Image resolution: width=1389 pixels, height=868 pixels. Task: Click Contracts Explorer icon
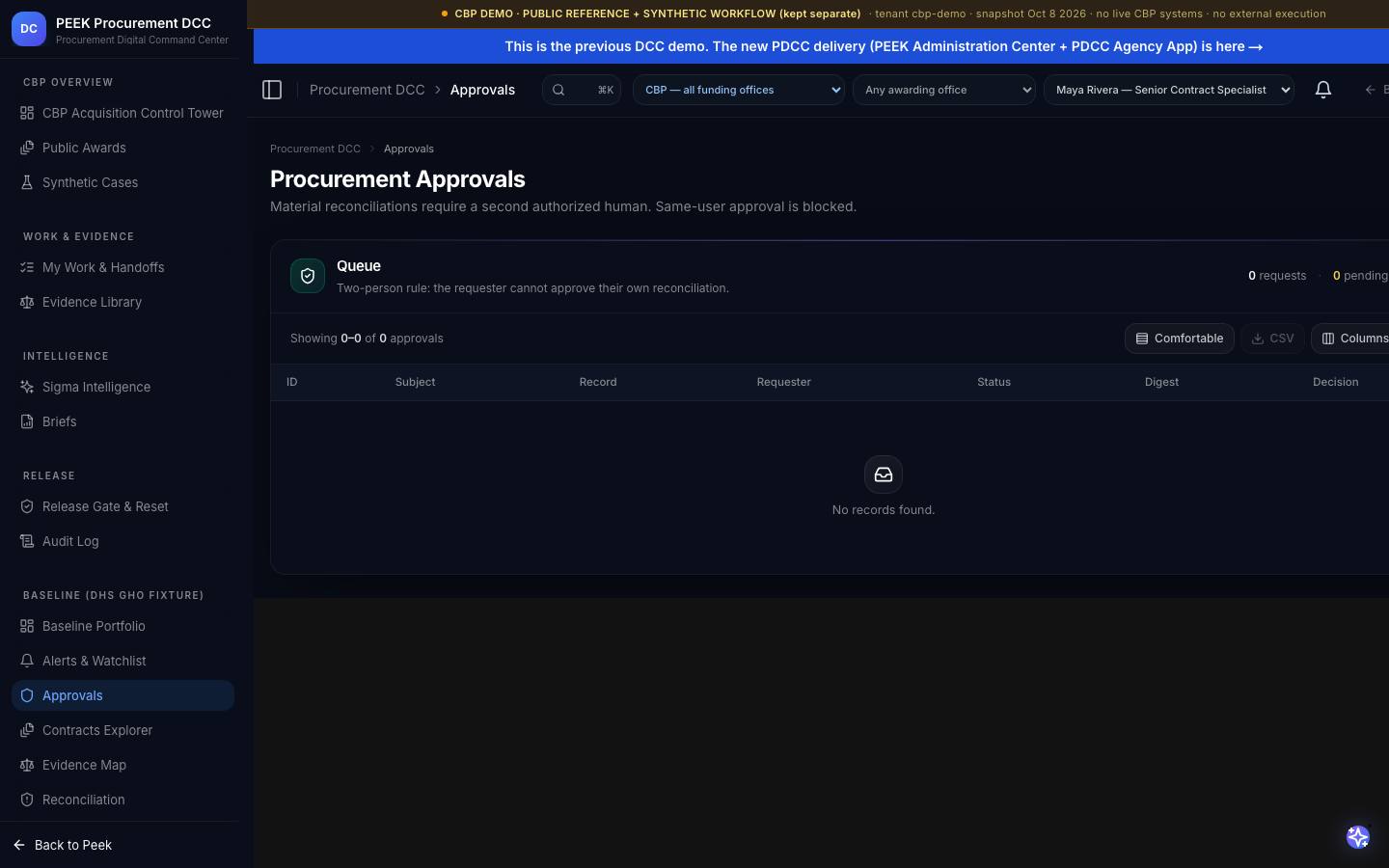point(27,730)
